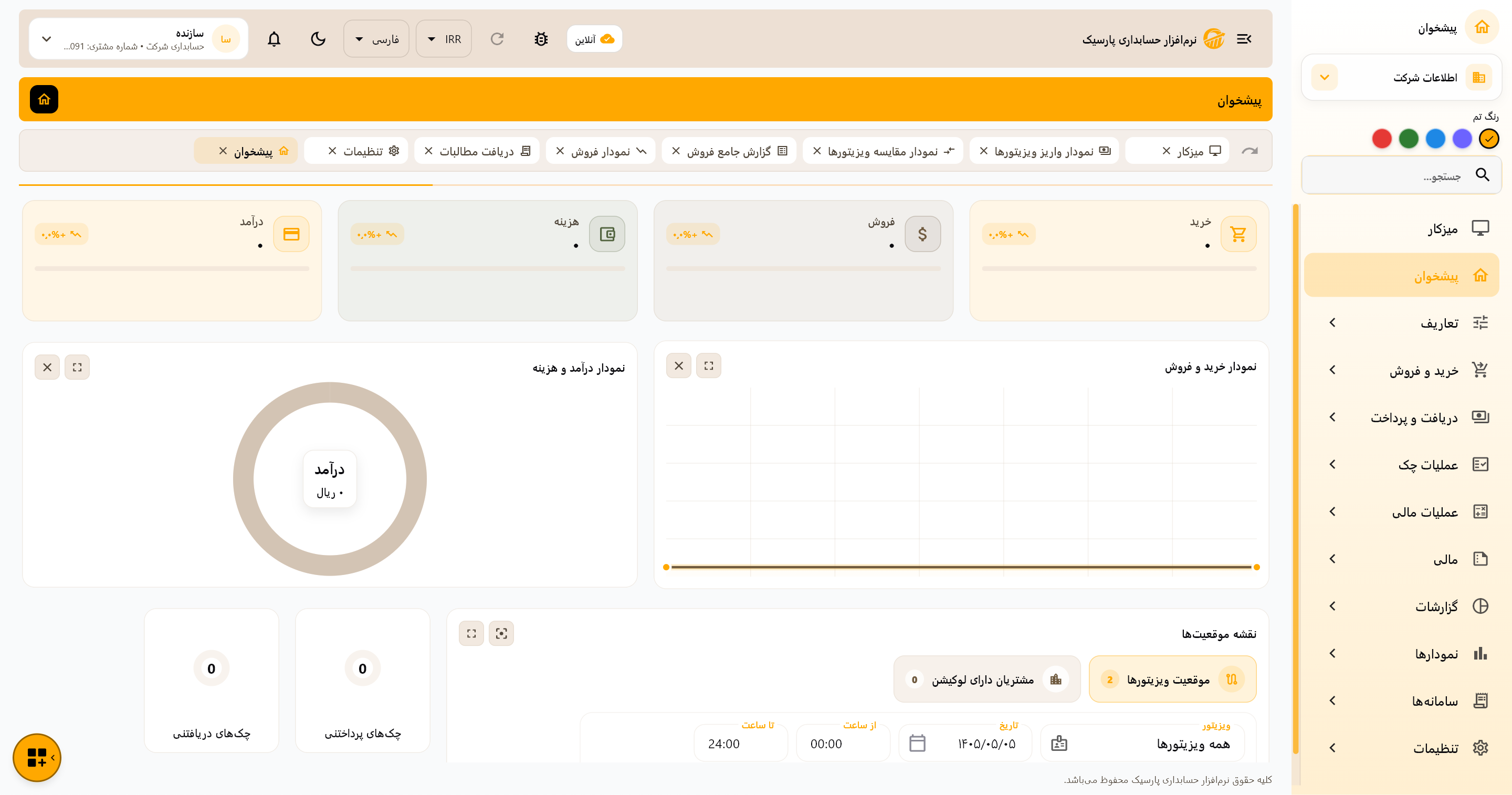The image size is (1512, 795).
Task: Select مشتریان دارای لوکیشن filter
Action: [986, 679]
